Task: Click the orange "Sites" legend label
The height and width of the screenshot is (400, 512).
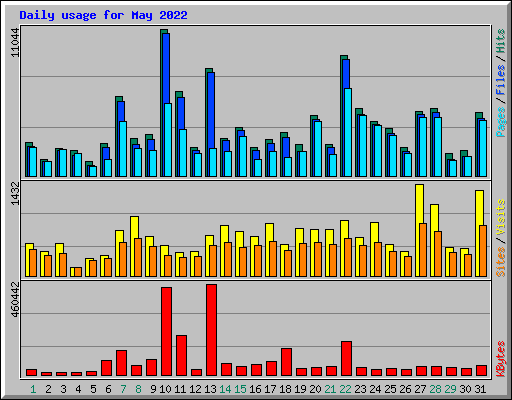Action: click(x=501, y=262)
